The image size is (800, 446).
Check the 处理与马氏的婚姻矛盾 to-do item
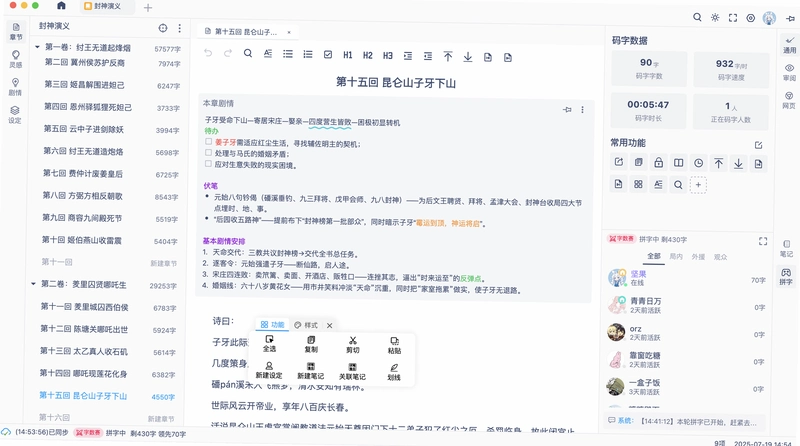pyautogui.click(x=208, y=153)
